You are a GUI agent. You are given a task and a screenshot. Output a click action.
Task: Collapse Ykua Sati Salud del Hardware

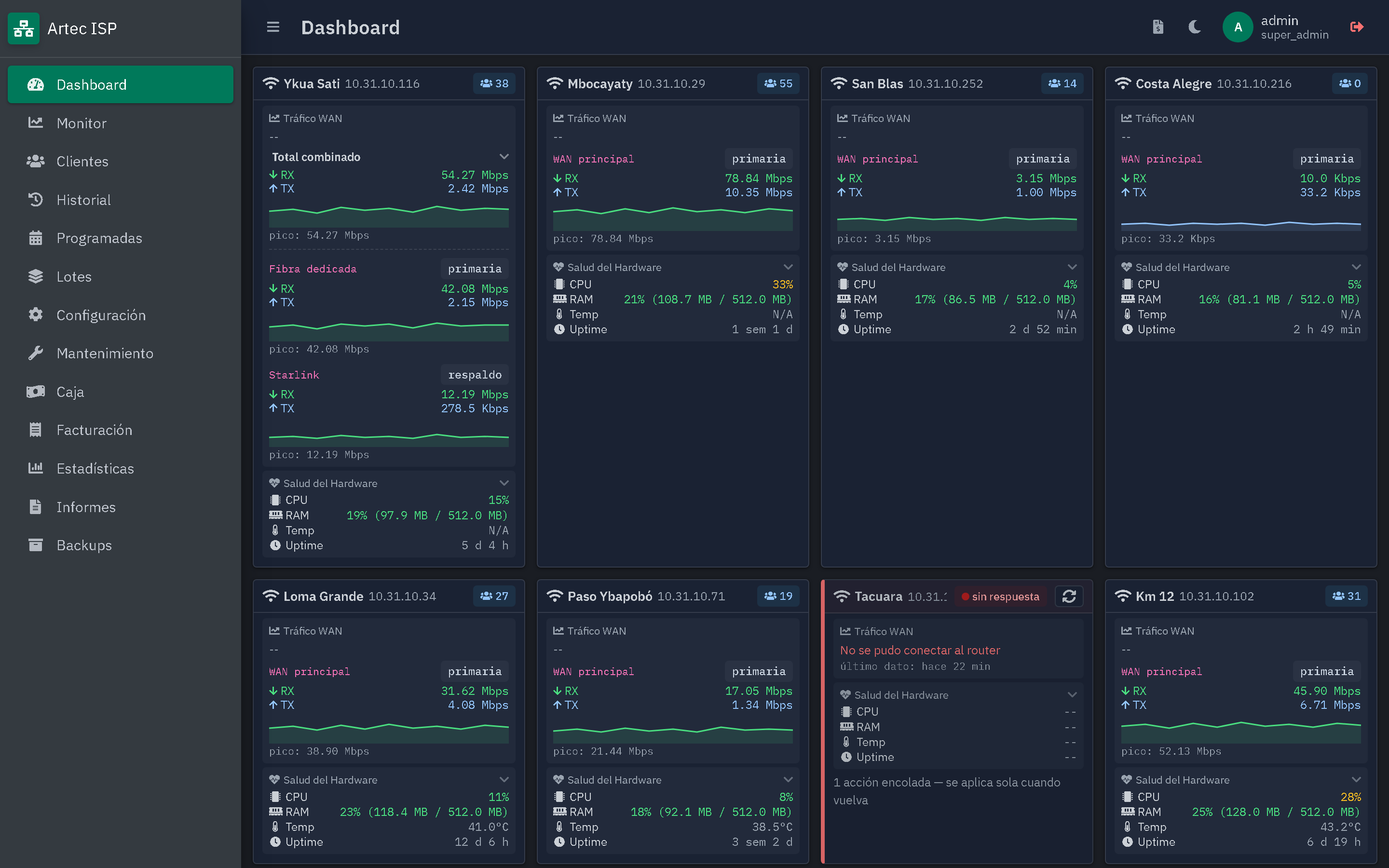click(x=504, y=483)
